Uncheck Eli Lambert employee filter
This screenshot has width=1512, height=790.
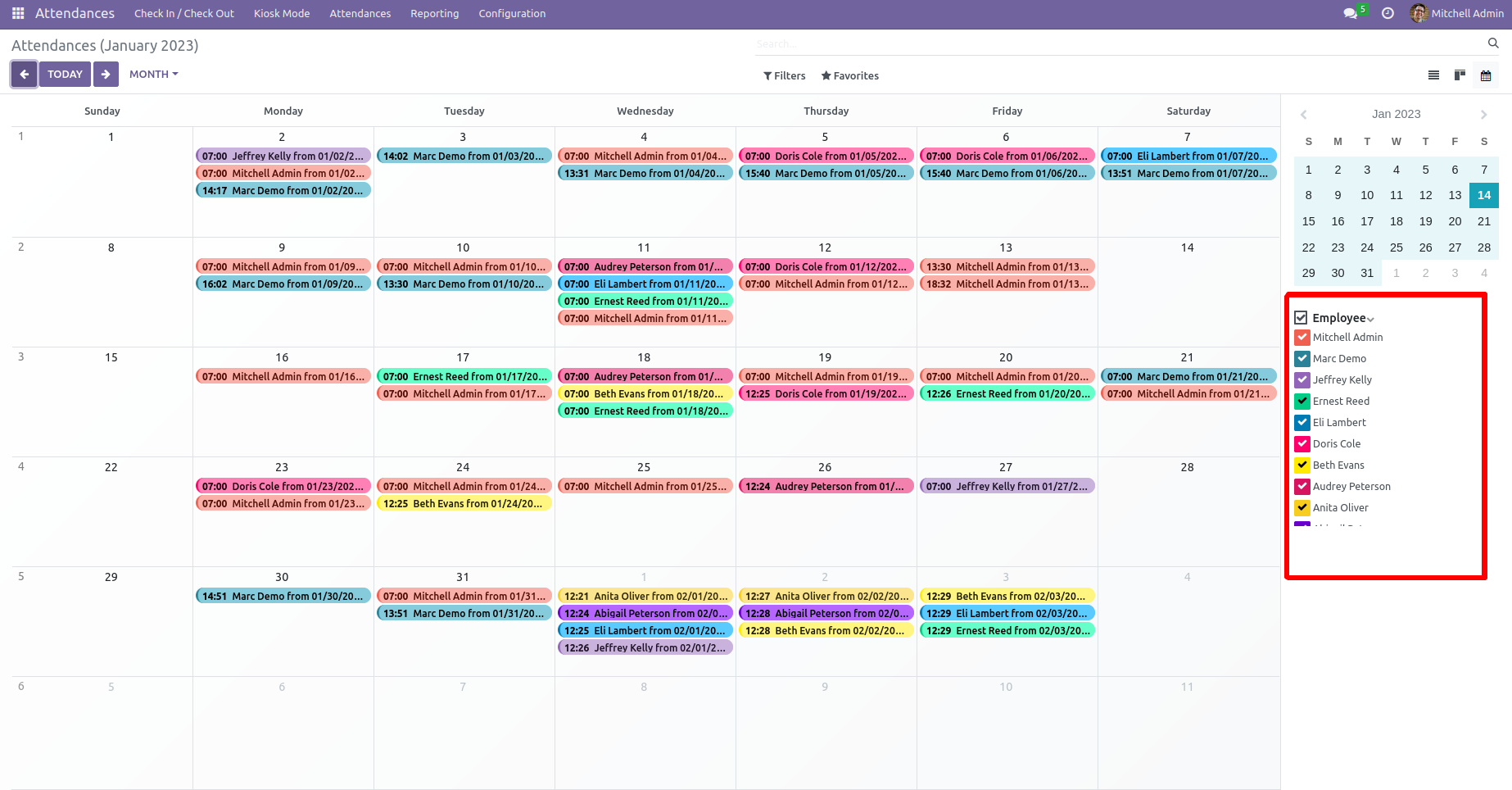tap(1302, 422)
